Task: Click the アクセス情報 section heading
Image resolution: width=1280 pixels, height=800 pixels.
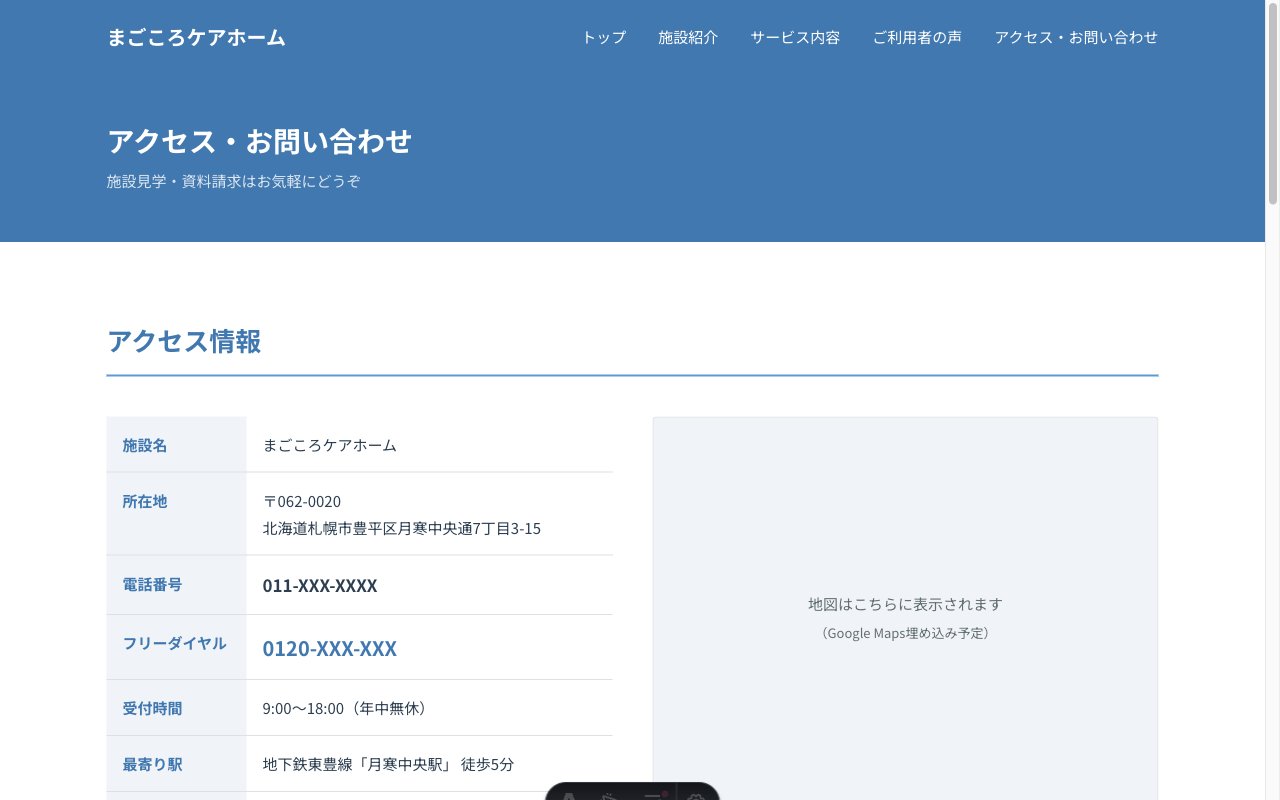Action: click(184, 342)
